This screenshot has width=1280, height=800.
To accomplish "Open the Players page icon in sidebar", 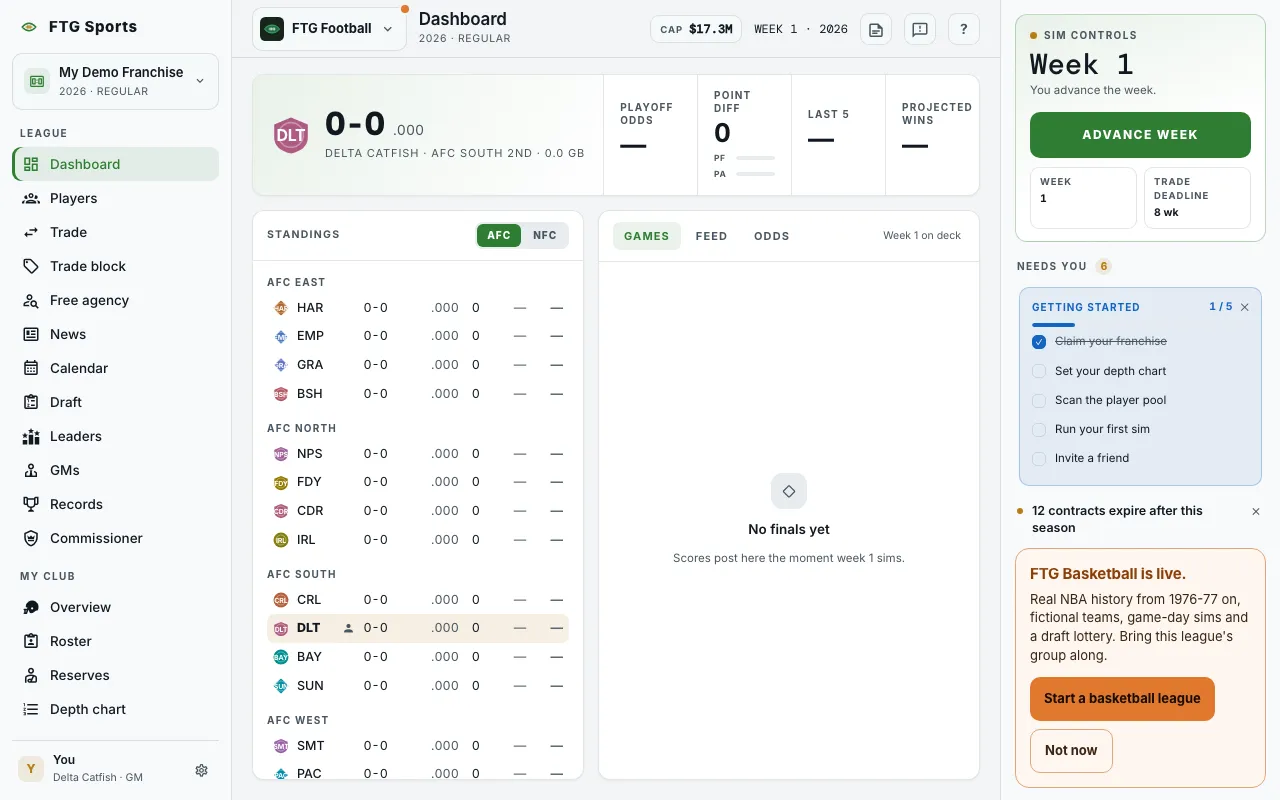I will [31, 198].
